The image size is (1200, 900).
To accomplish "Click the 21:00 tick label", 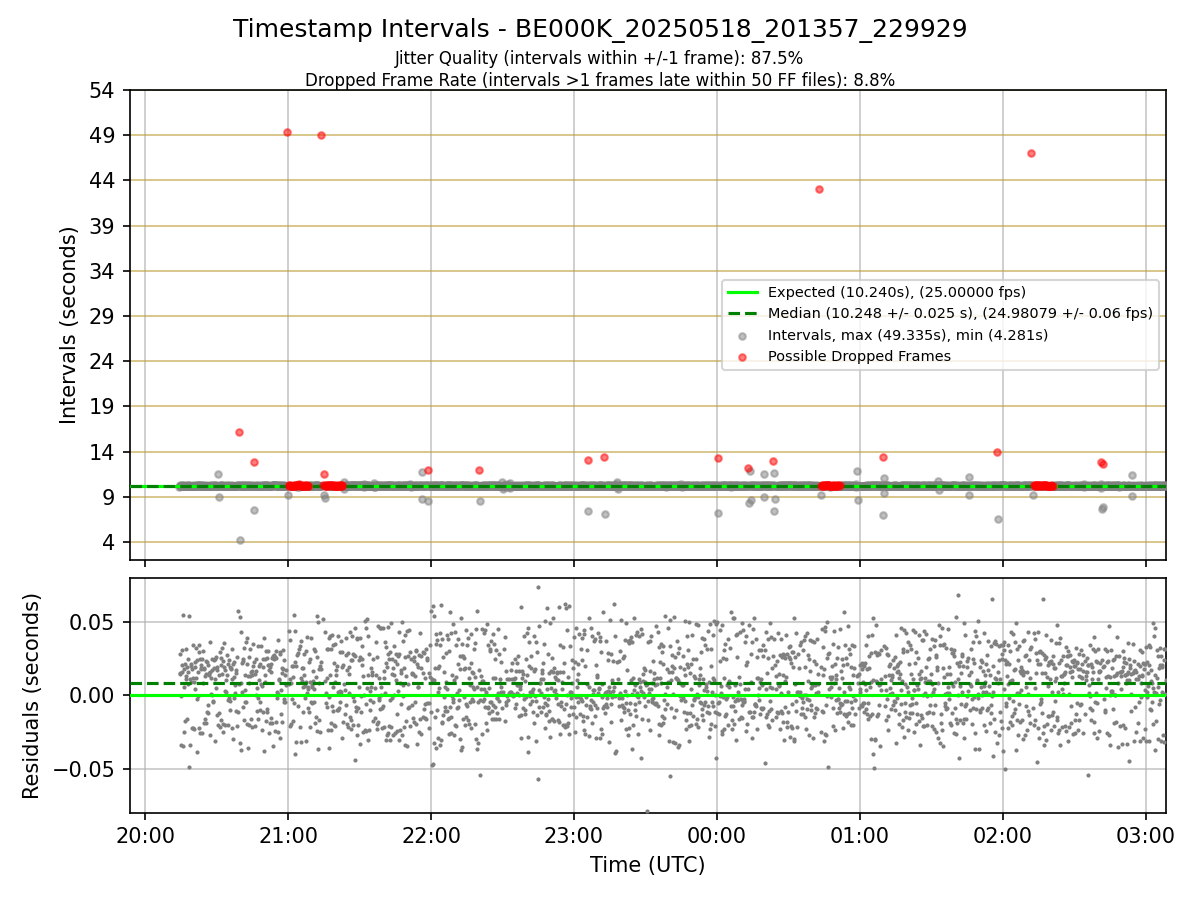I will (288, 834).
